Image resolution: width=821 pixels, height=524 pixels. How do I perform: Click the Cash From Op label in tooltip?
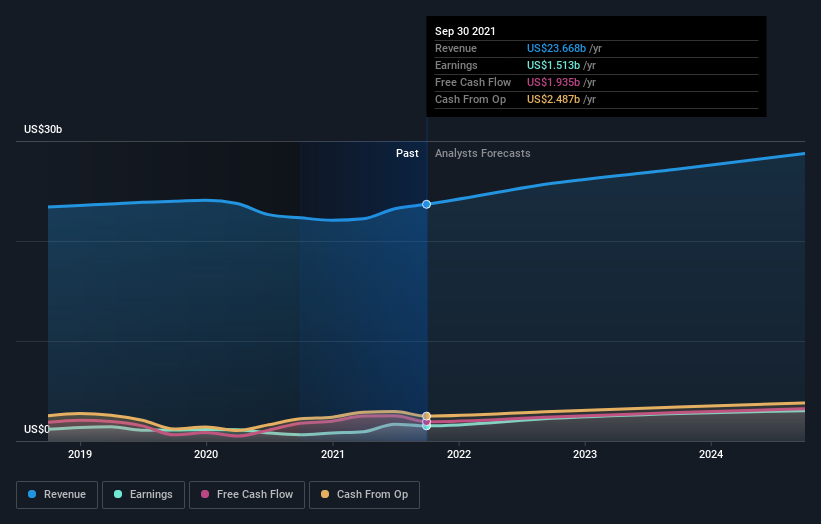coord(470,99)
